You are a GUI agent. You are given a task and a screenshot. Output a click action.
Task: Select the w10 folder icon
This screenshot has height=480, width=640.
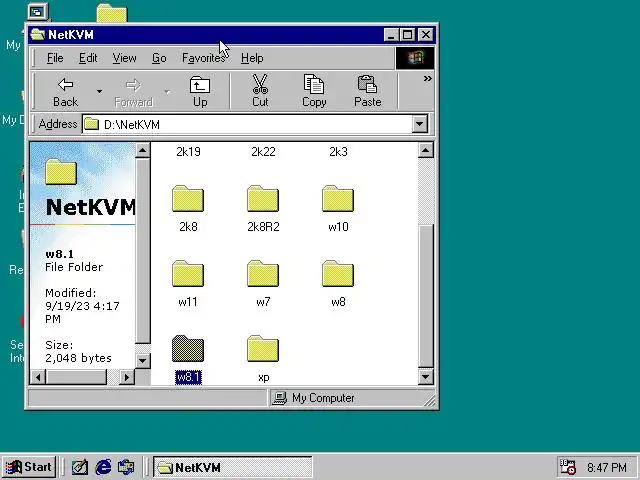(338, 199)
